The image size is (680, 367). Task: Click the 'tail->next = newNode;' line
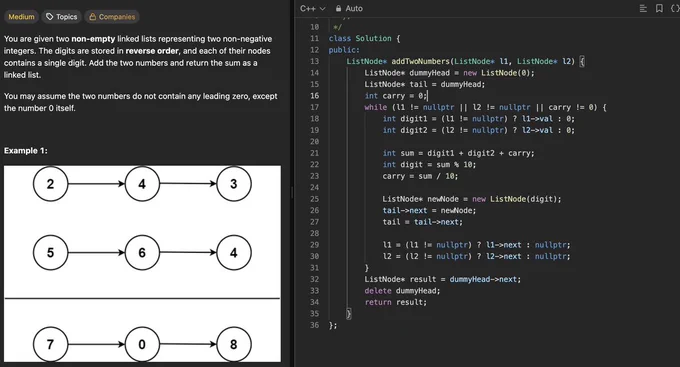[429, 210]
